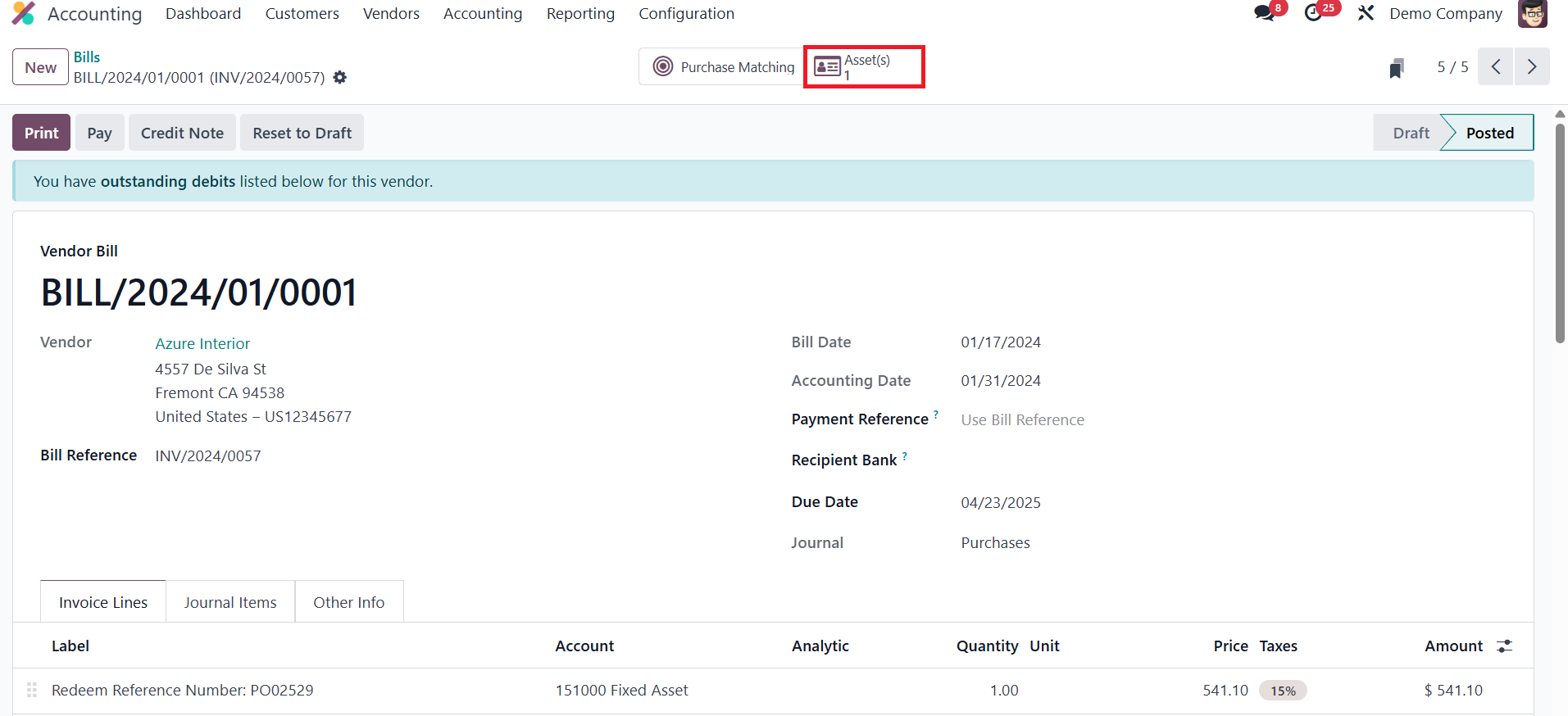Open the Asset(s) smart button

click(864, 67)
